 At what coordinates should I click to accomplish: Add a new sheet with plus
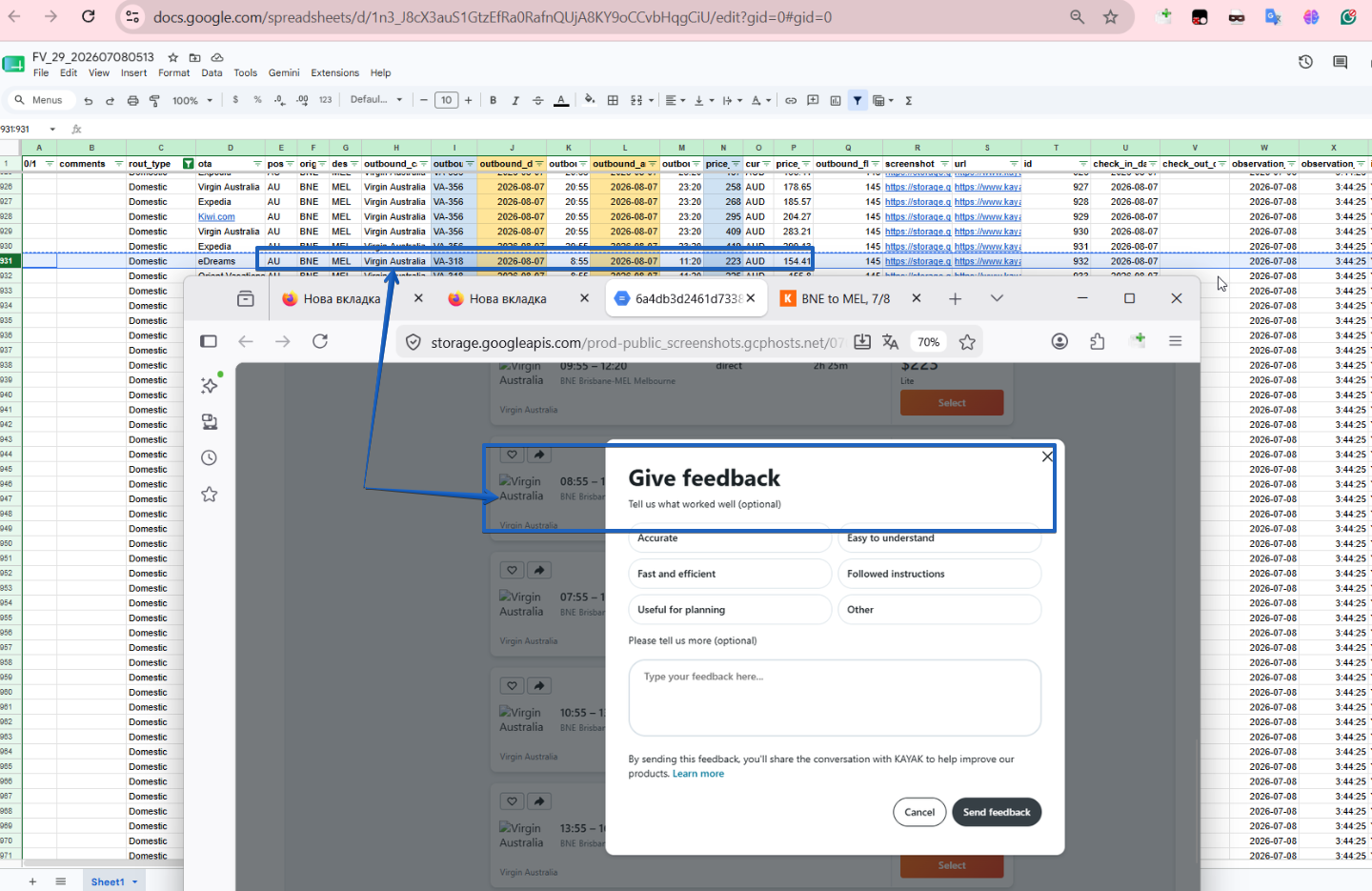tap(32, 881)
